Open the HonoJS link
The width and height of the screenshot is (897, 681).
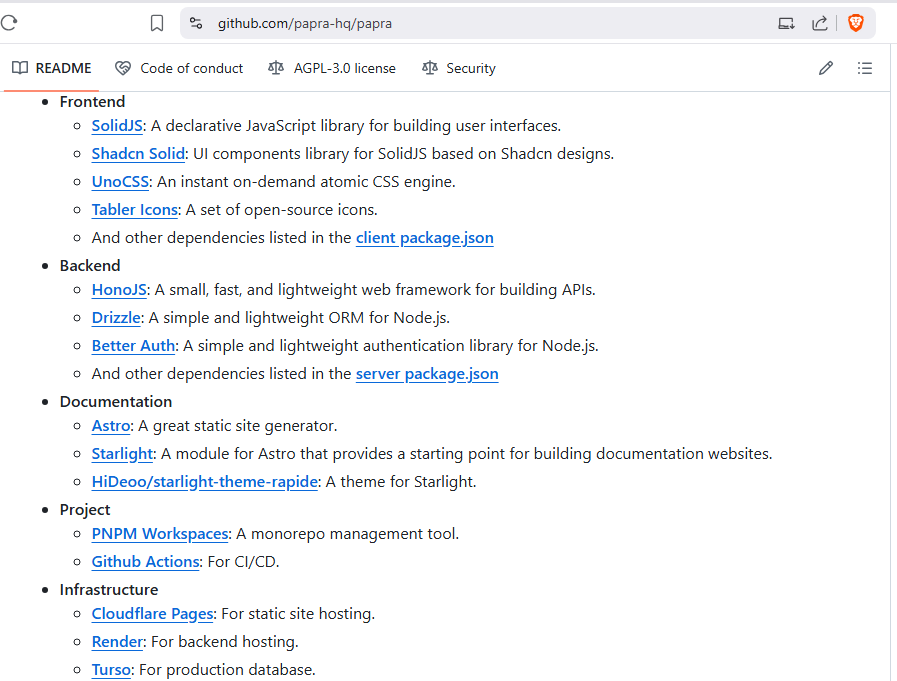pyautogui.click(x=119, y=290)
